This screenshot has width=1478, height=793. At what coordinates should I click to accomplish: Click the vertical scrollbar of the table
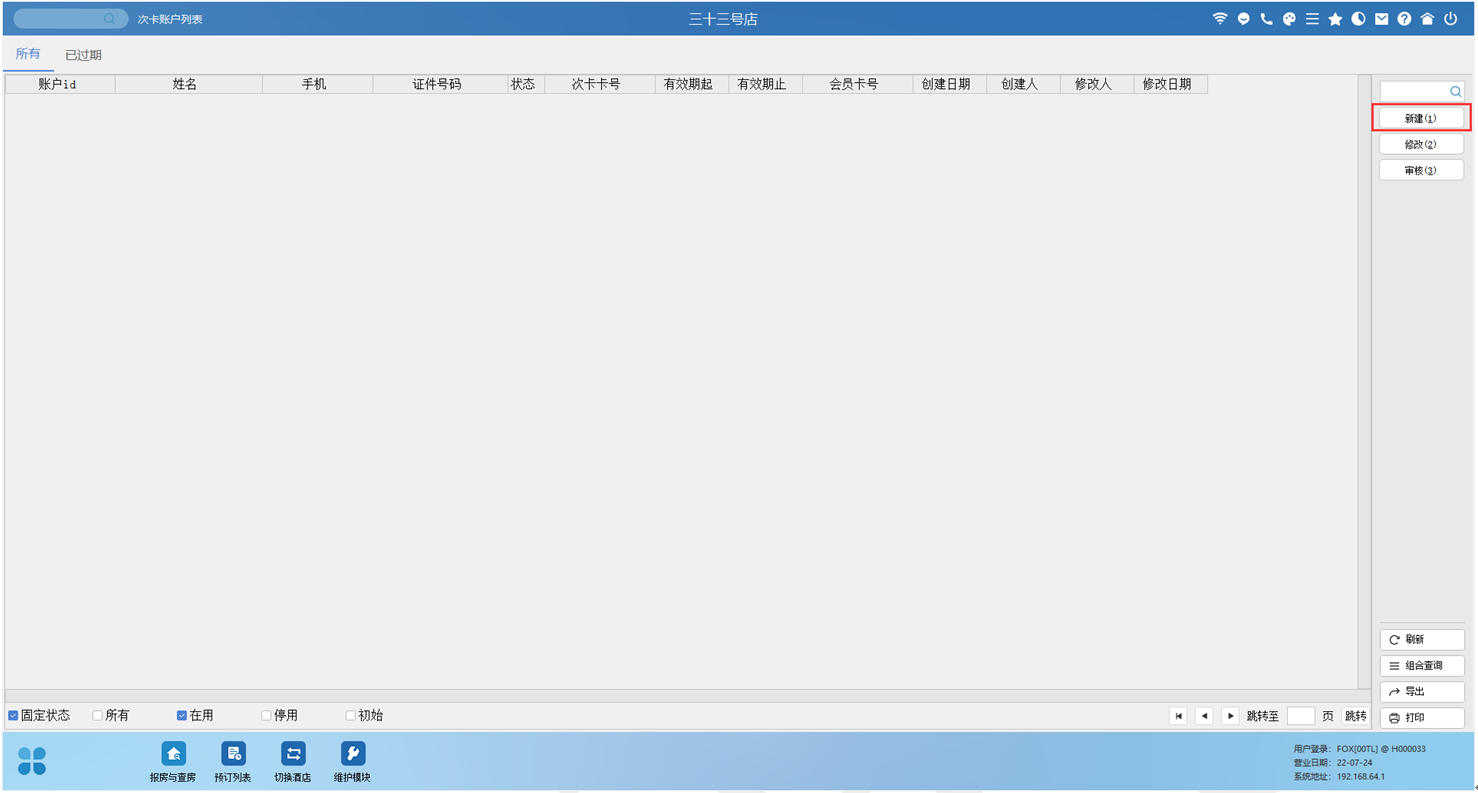pyautogui.click(x=1364, y=381)
